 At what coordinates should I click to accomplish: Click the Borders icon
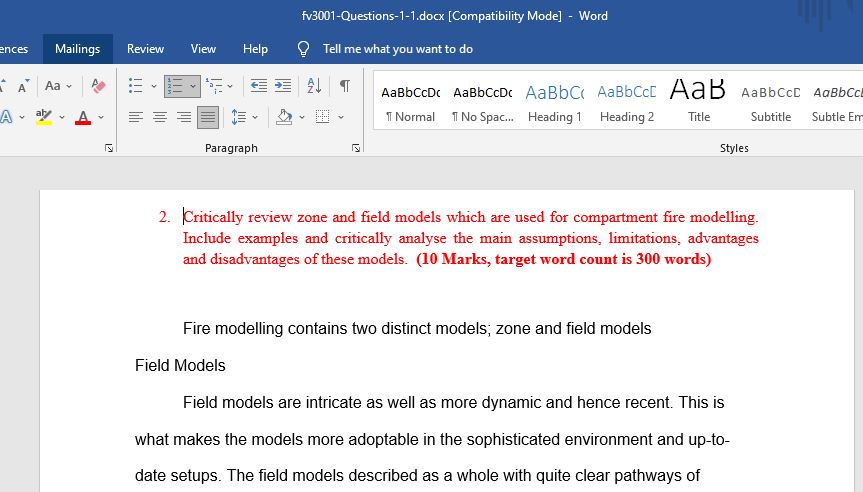point(323,117)
